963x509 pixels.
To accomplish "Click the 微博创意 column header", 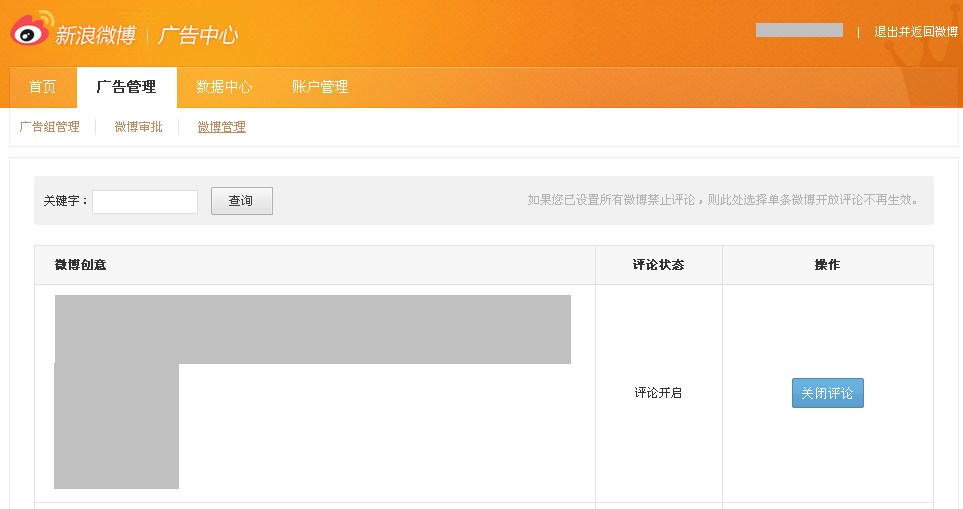I will [81, 265].
